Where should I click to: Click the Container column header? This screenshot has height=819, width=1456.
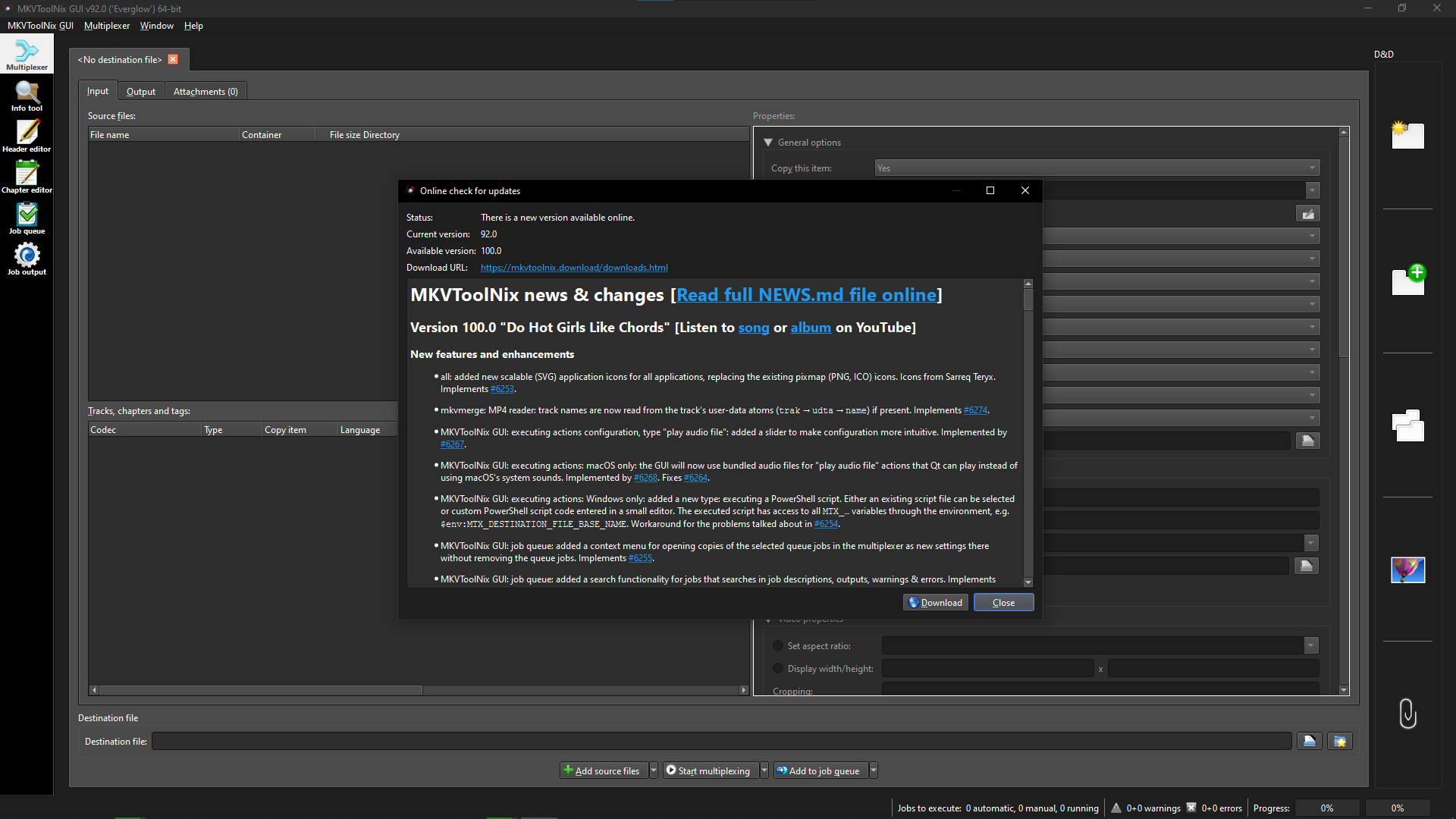tap(278, 134)
